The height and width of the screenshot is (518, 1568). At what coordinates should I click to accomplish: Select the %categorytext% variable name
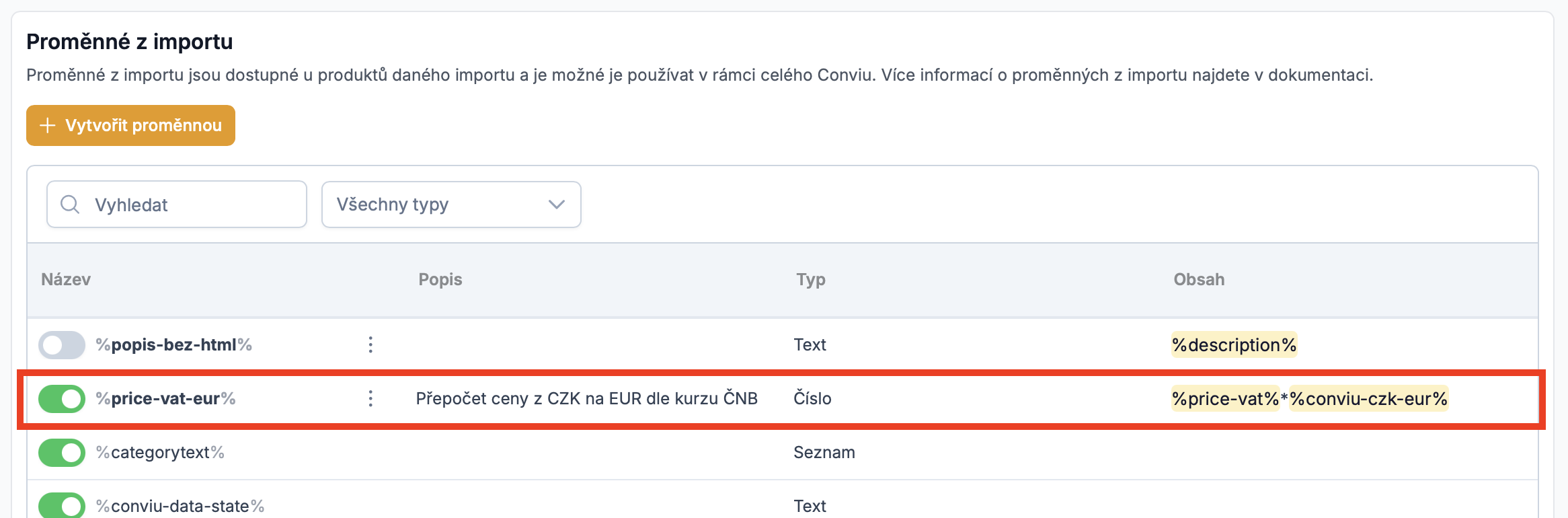(x=160, y=453)
